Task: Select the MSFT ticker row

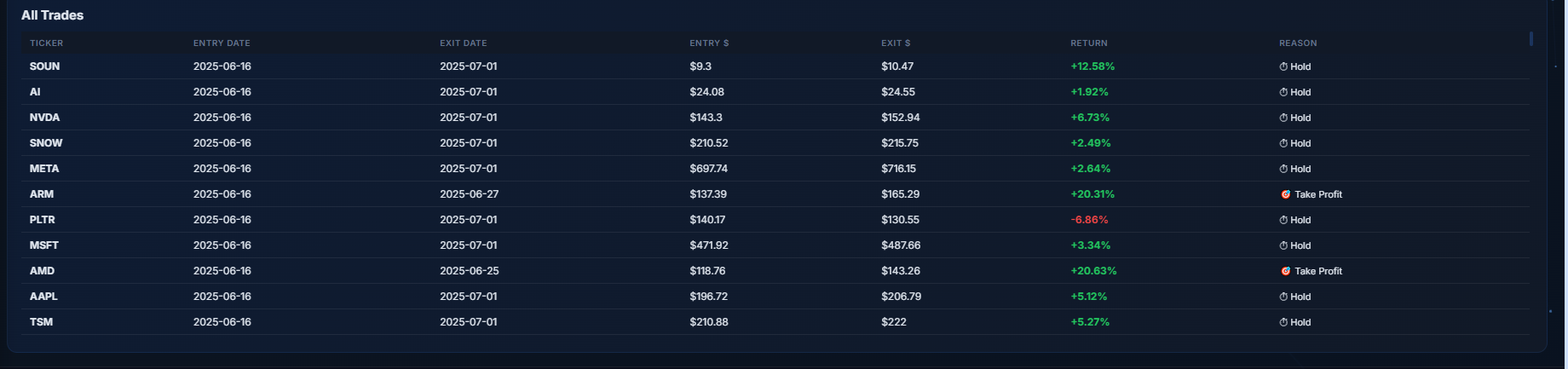Action: tap(775, 245)
